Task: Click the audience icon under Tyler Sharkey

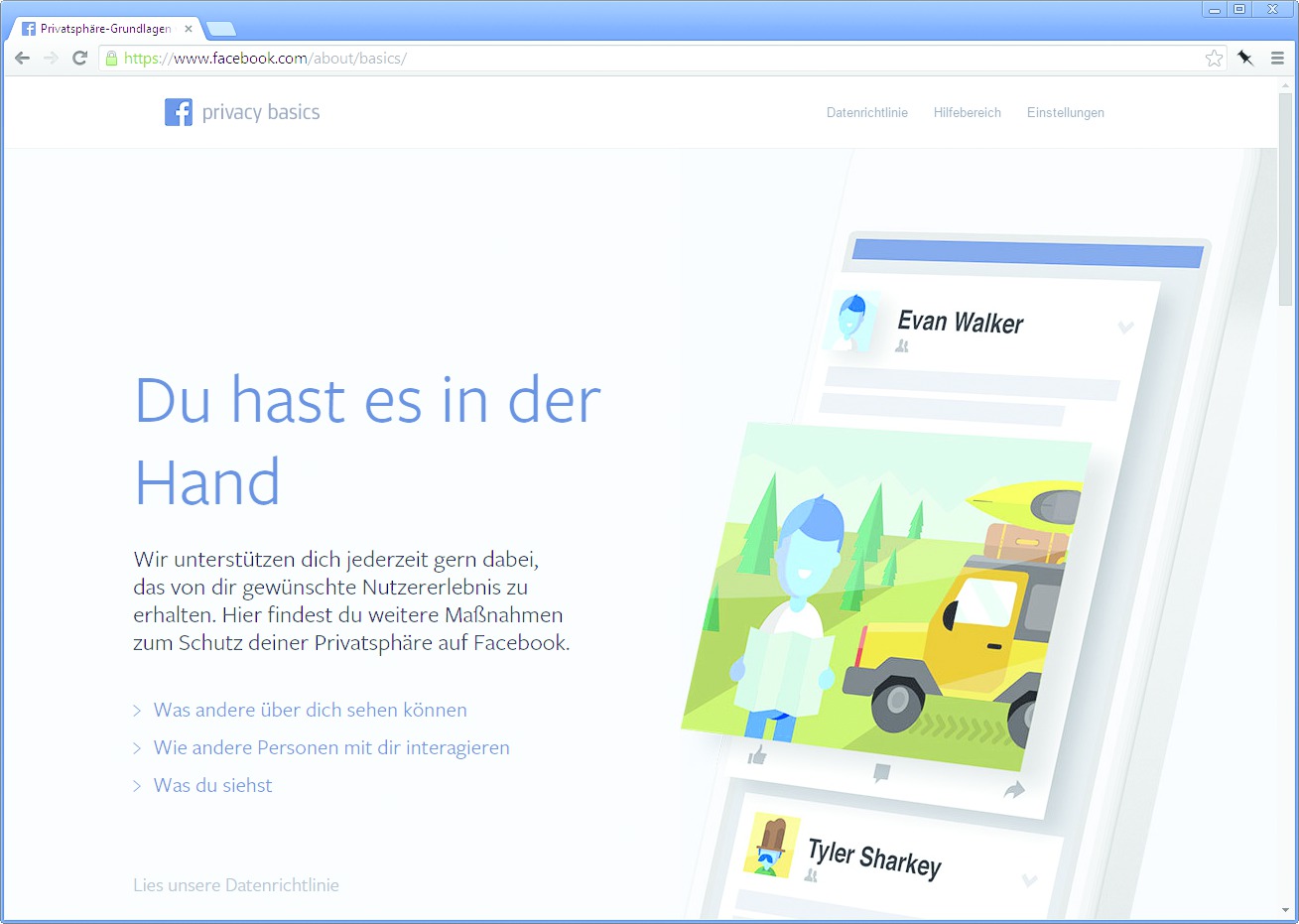Action: 812,875
